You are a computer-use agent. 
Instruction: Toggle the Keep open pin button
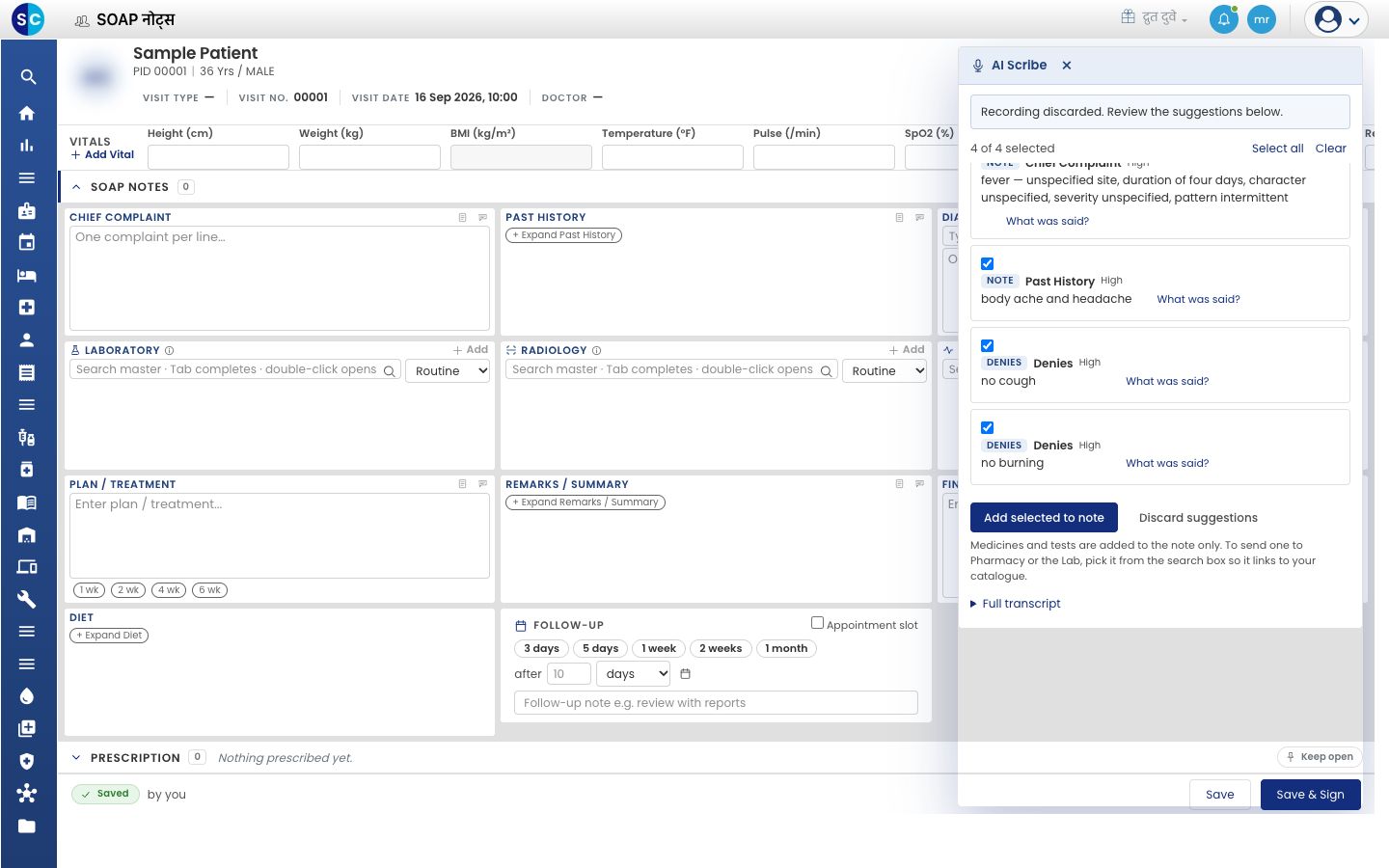click(1320, 757)
